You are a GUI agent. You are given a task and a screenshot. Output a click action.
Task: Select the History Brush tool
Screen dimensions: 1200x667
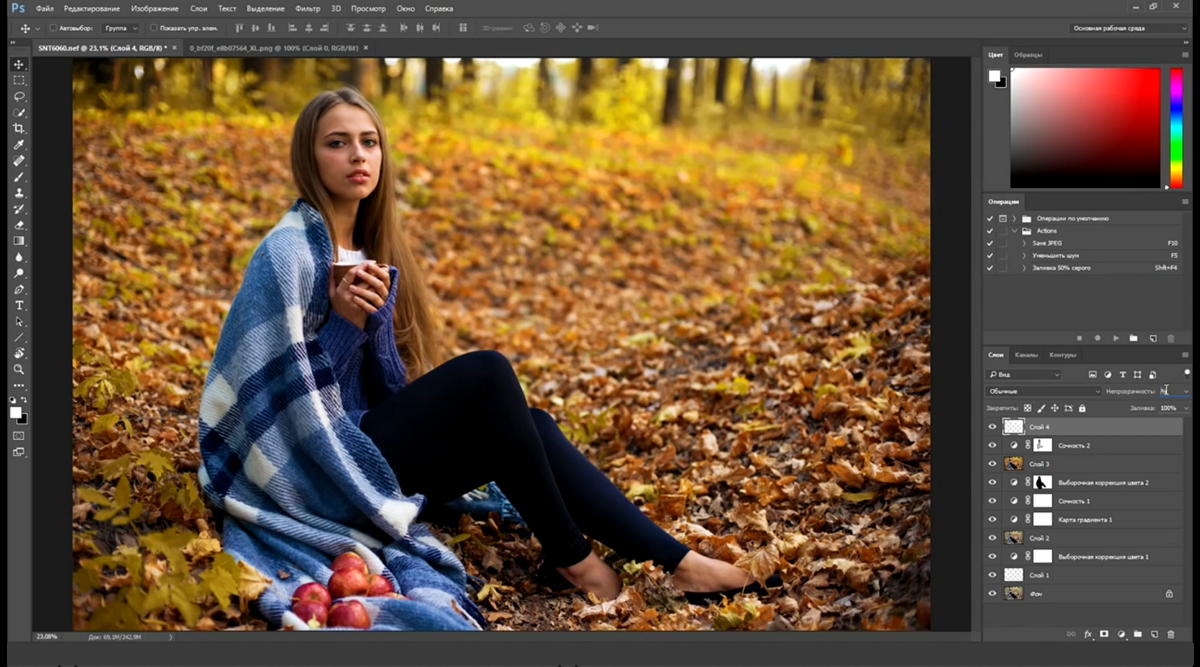click(19, 209)
